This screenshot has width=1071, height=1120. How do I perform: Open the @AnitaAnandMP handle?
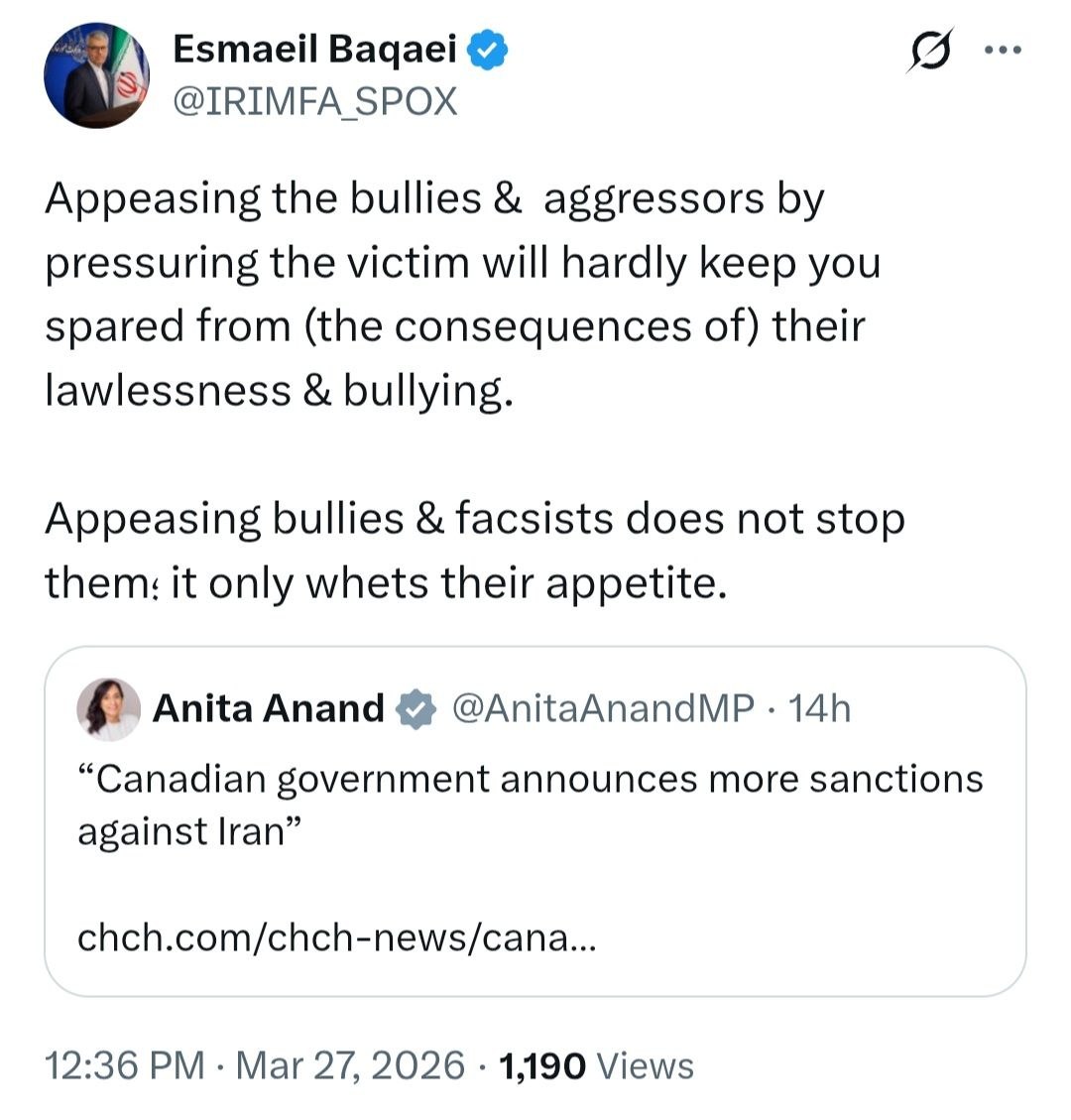point(603,708)
